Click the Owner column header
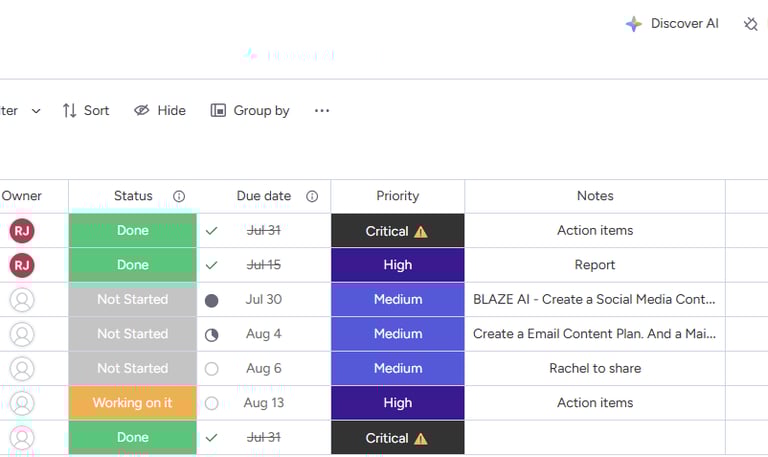768x457 pixels. (x=22, y=196)
